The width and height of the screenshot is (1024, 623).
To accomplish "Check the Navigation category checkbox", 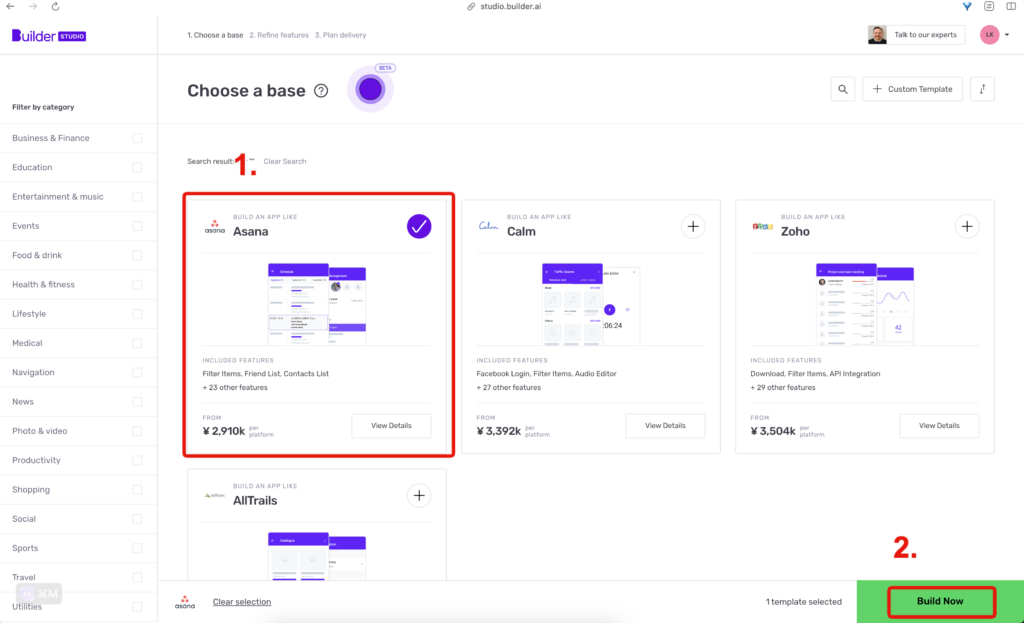I will coord(137,372).
